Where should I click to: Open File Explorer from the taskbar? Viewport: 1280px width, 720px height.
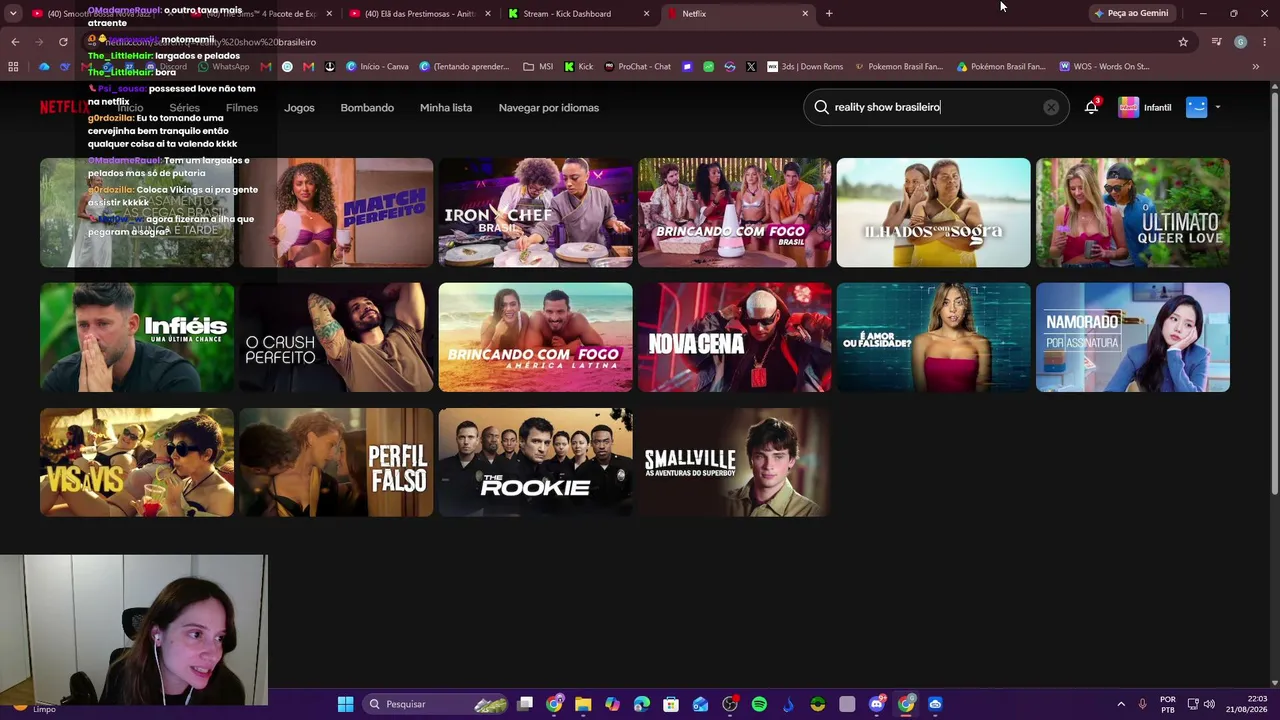coord(583,704)
